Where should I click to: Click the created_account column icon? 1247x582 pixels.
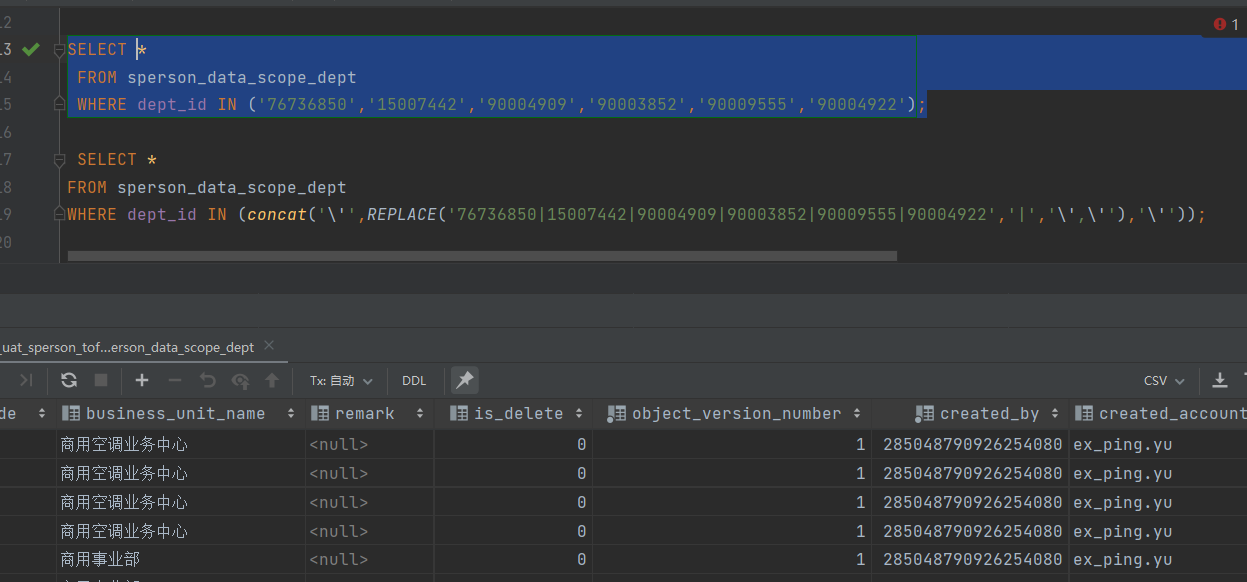pyautogui.click(x=1083, y=413)
